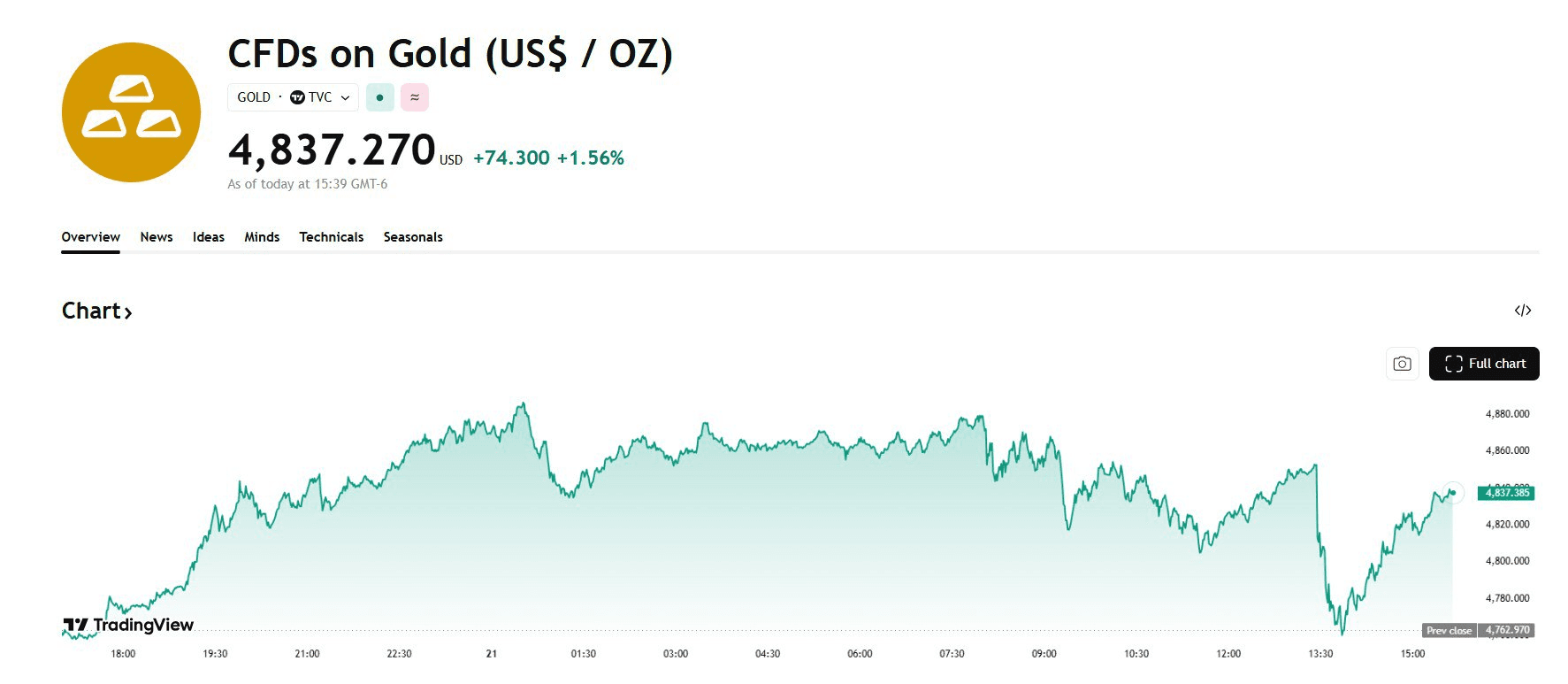Select the Overview tab
Viewport: 1568px width, 684px height.
[90, 237]
